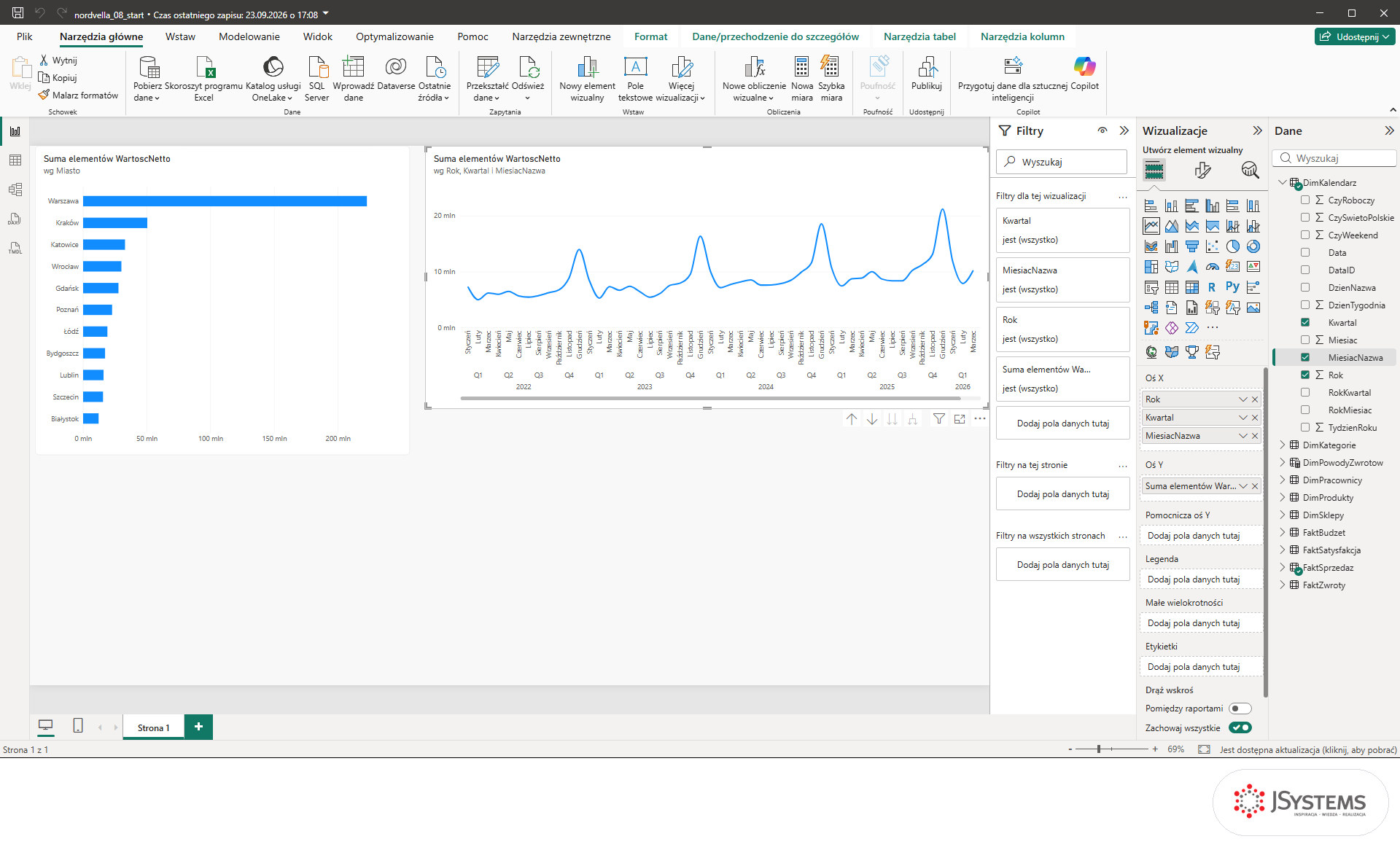
Task: Click focus mode icon on line chart
Action: pyautogui.click(x=960, y=418)
